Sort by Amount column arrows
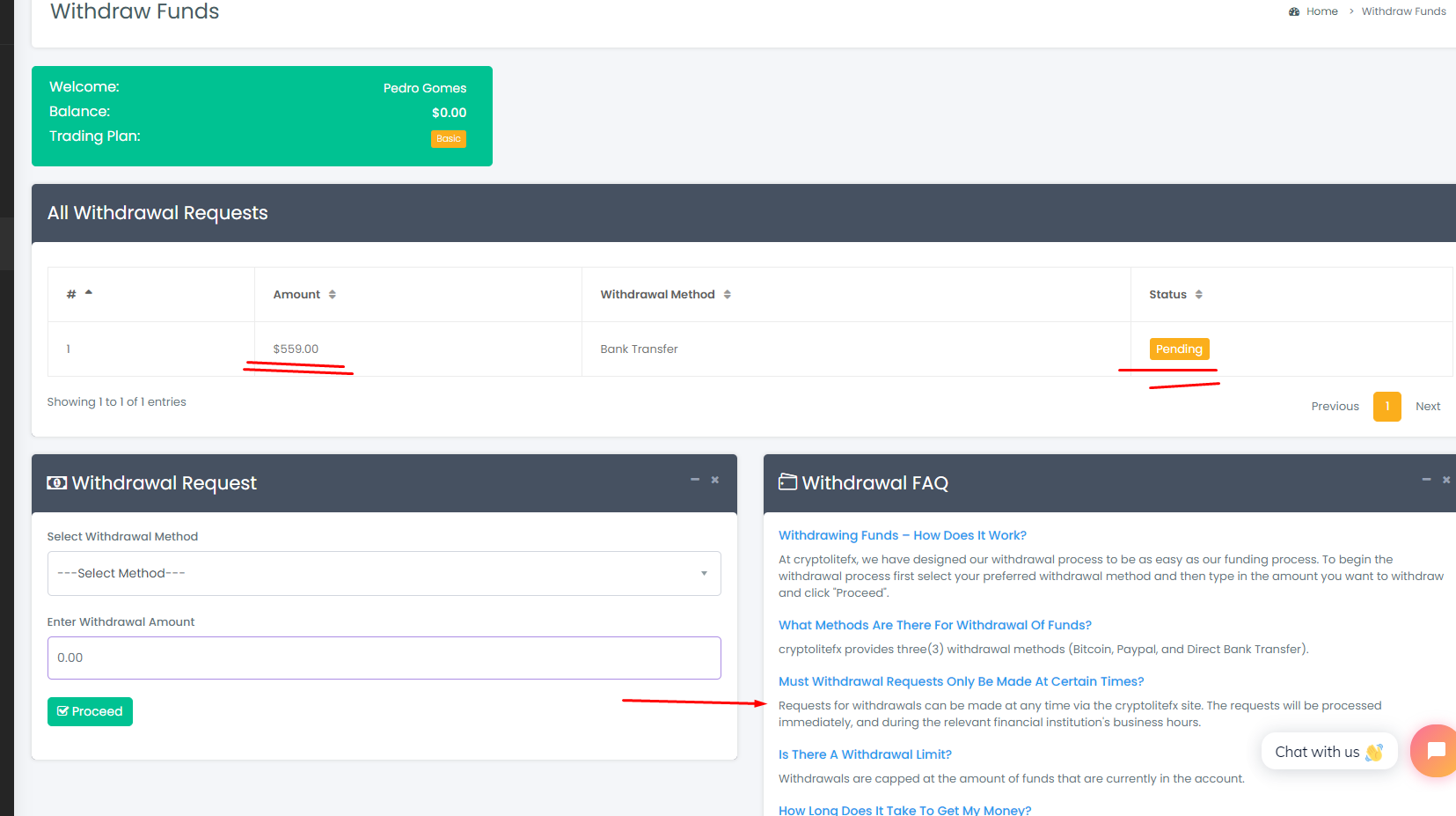 [333, 294]
